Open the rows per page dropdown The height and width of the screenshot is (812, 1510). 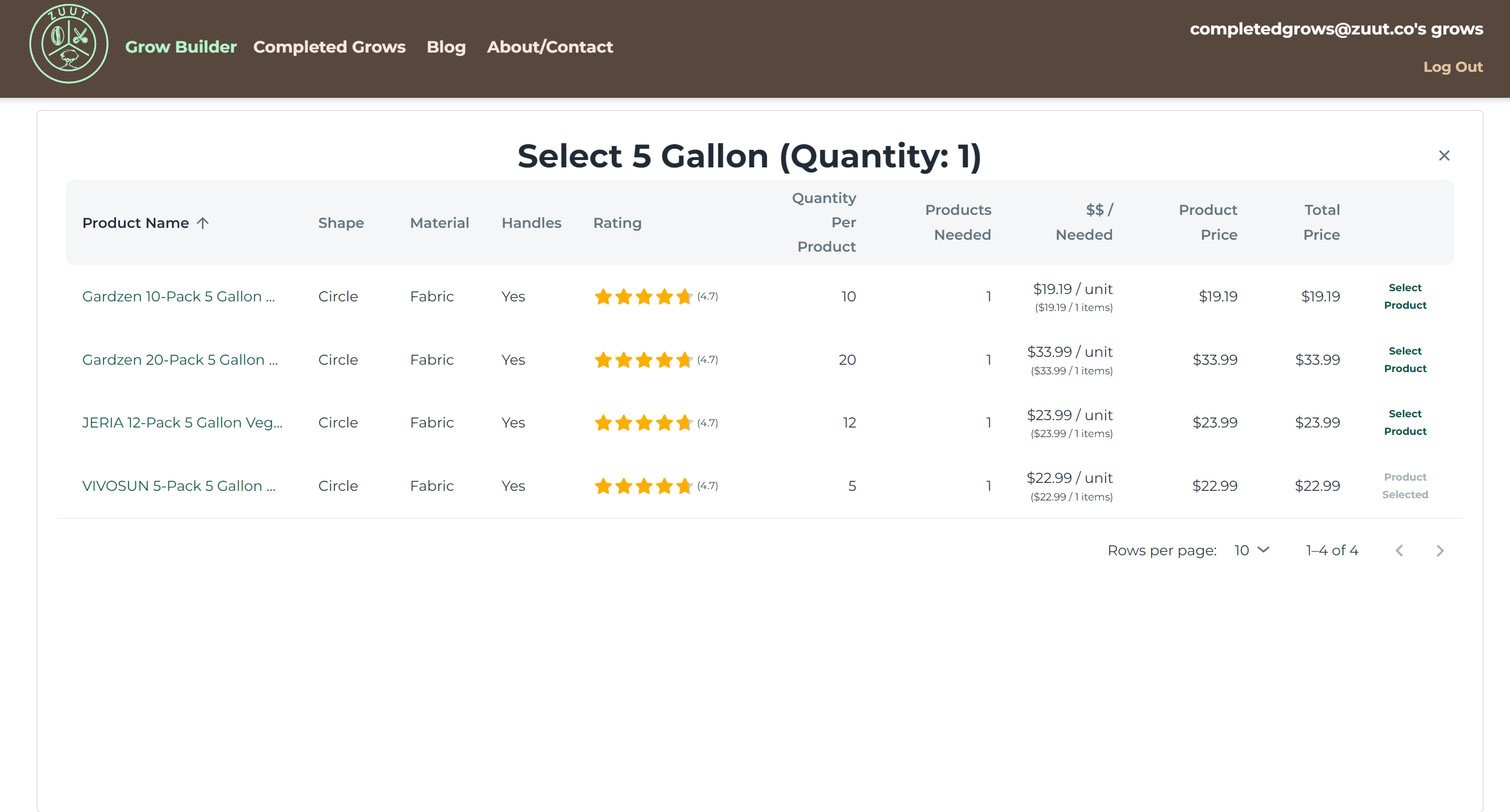pyautogui.click(x=1252, y=551)
